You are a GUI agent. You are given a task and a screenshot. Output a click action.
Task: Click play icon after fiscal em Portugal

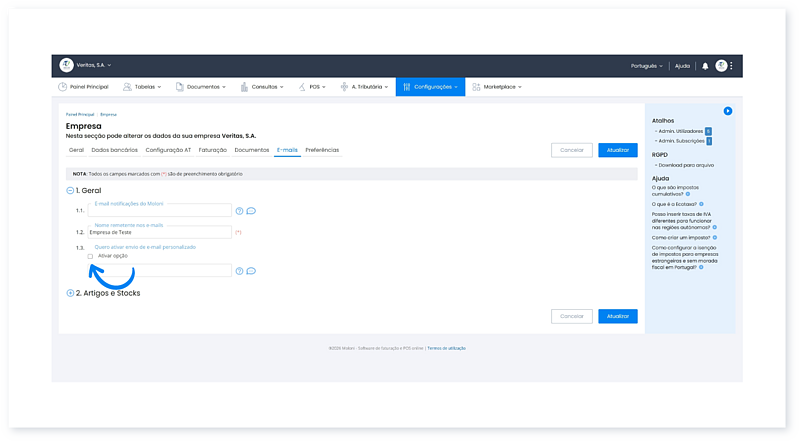(701, 267)
